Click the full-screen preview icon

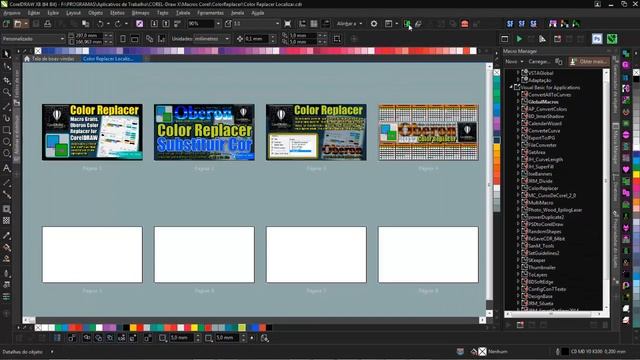tap(287, 24)
